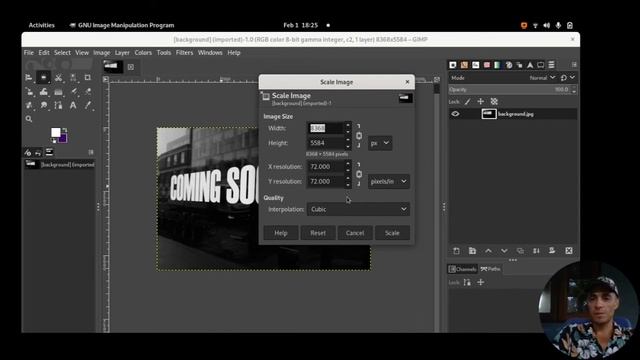Screen dimensions: 640x360
Task: Click the Scale button
Action: click(392, 233)
